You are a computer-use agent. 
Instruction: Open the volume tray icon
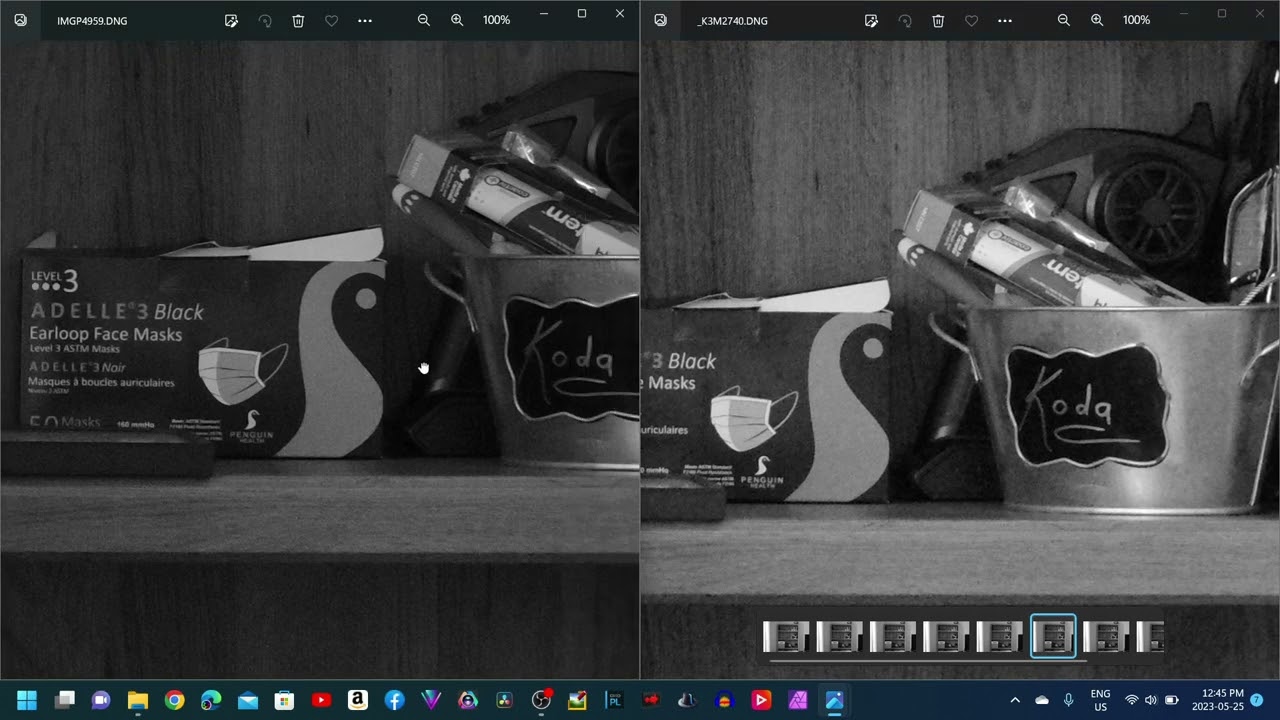[x=1151, y=700]
